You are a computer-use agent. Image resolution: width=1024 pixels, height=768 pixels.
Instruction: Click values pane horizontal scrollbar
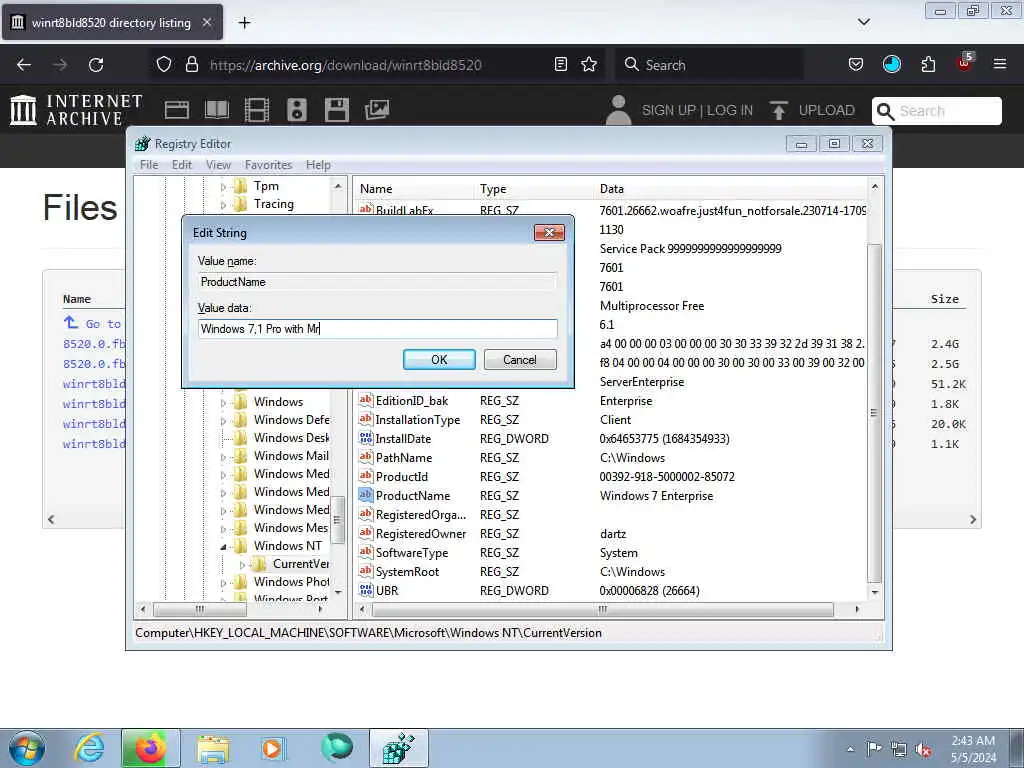point(603,609)
